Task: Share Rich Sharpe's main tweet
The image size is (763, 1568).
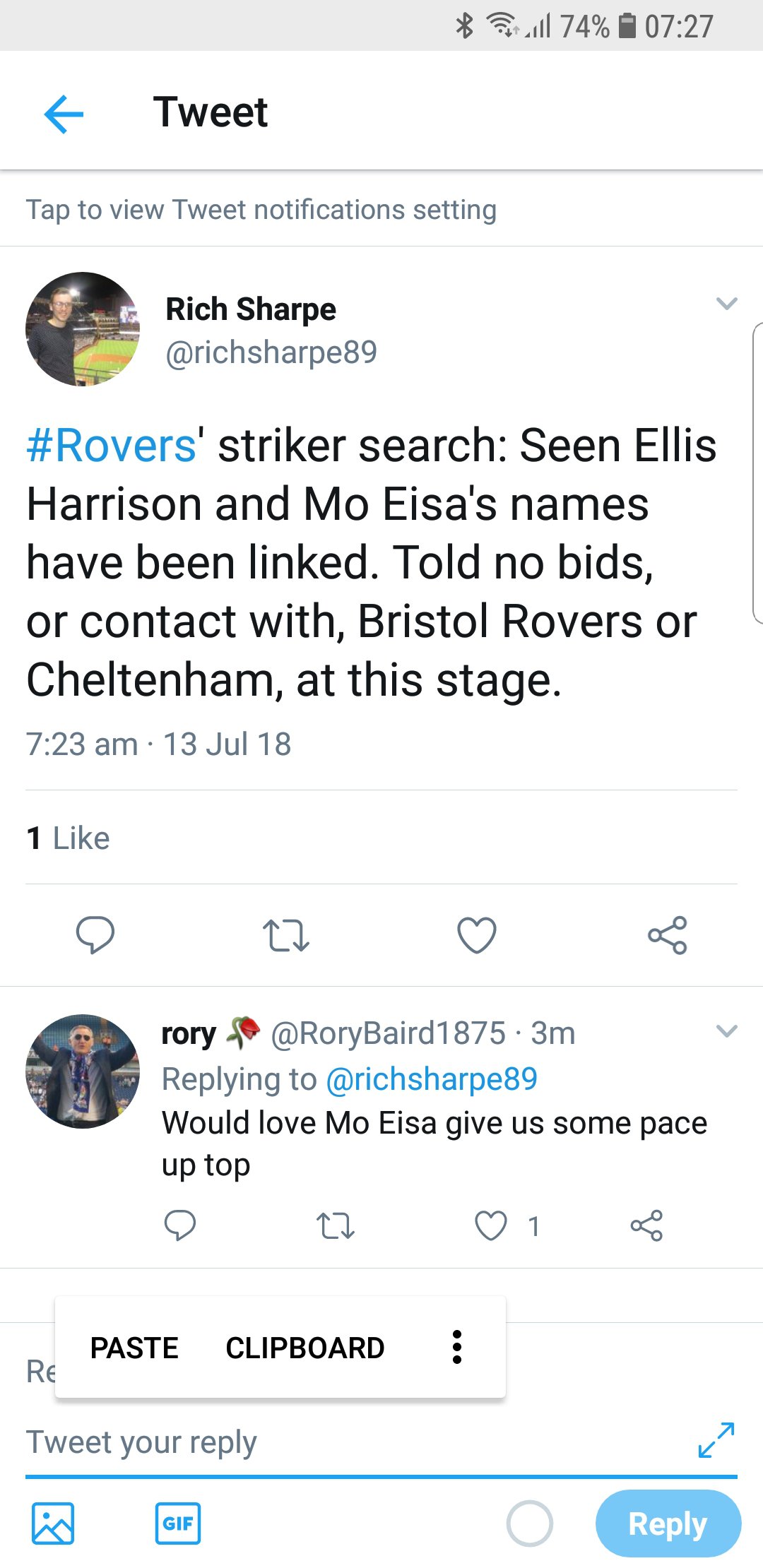Action: (x=668, y=934)
